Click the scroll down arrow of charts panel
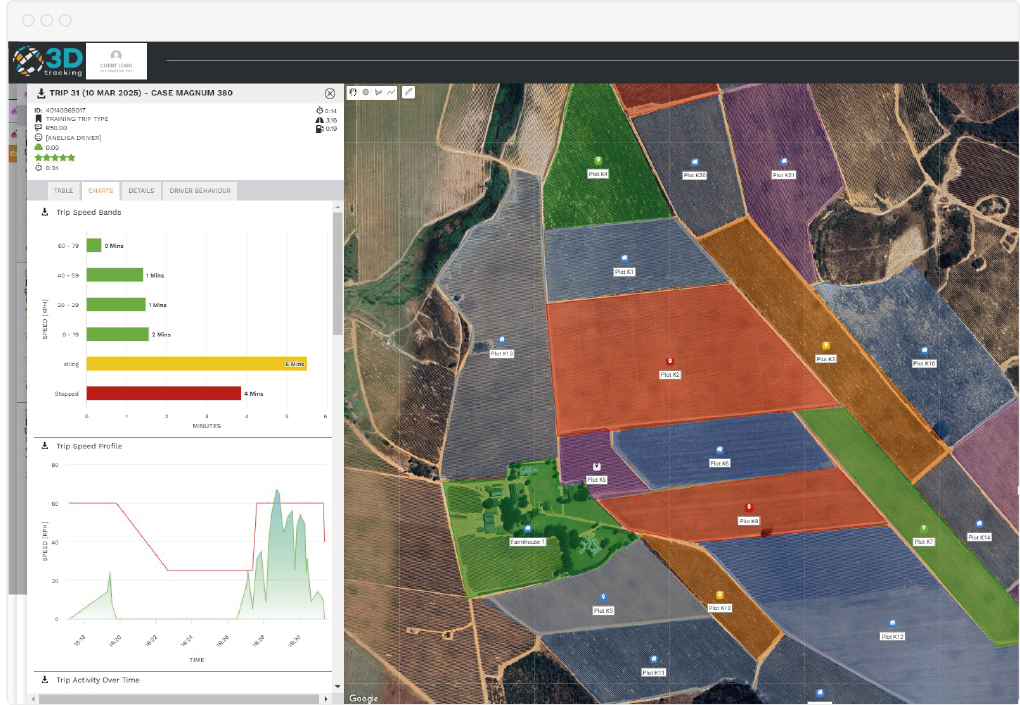 click(x=337, y=686)
